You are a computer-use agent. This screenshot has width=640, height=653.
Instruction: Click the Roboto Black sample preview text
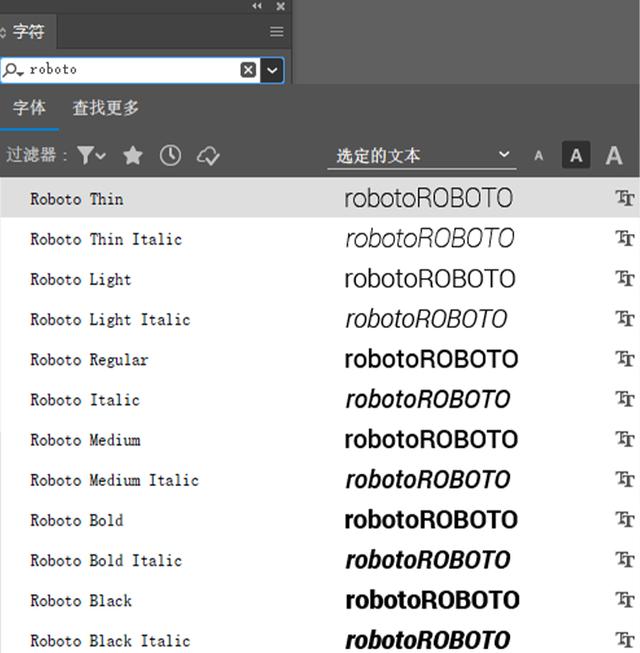[432, 600]
